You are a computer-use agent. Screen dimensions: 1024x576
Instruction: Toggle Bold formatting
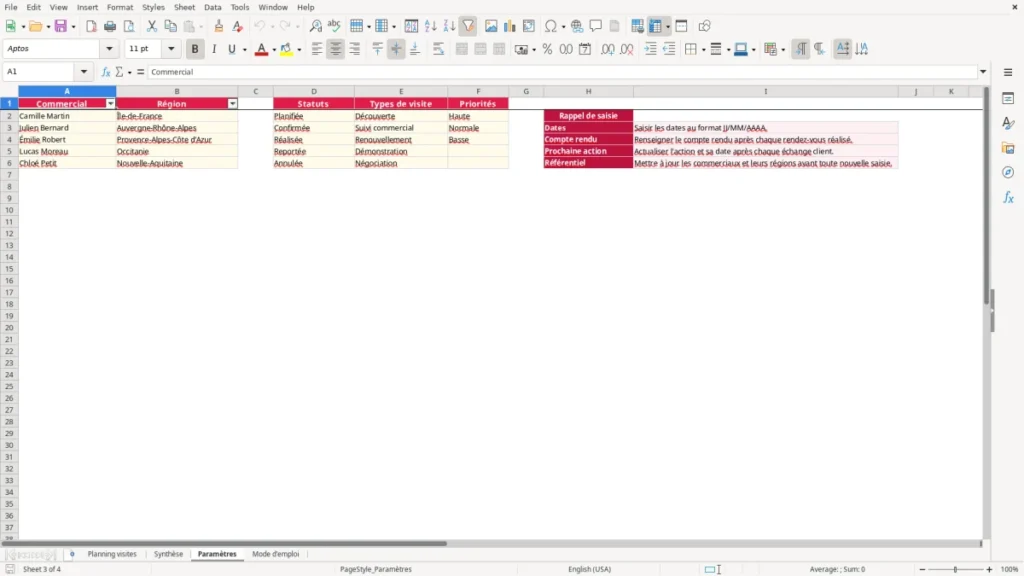(x=195, y=49)
